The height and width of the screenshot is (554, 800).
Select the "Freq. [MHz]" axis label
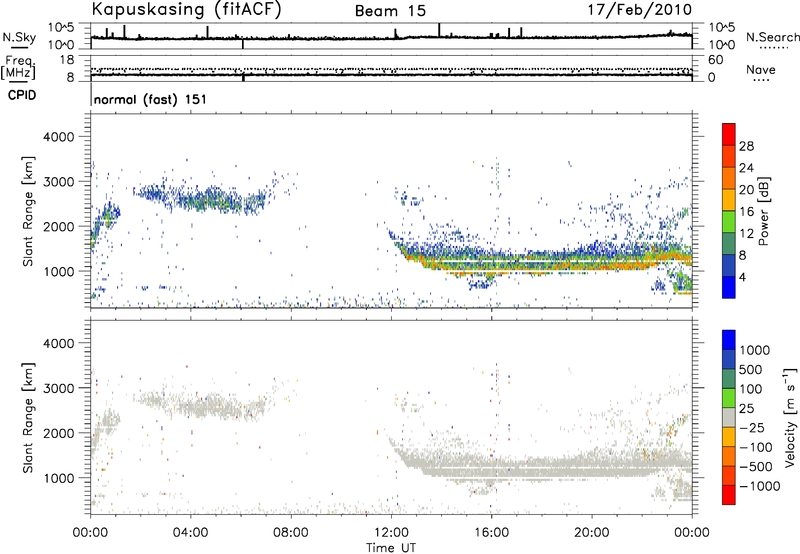tap(18, 67)
